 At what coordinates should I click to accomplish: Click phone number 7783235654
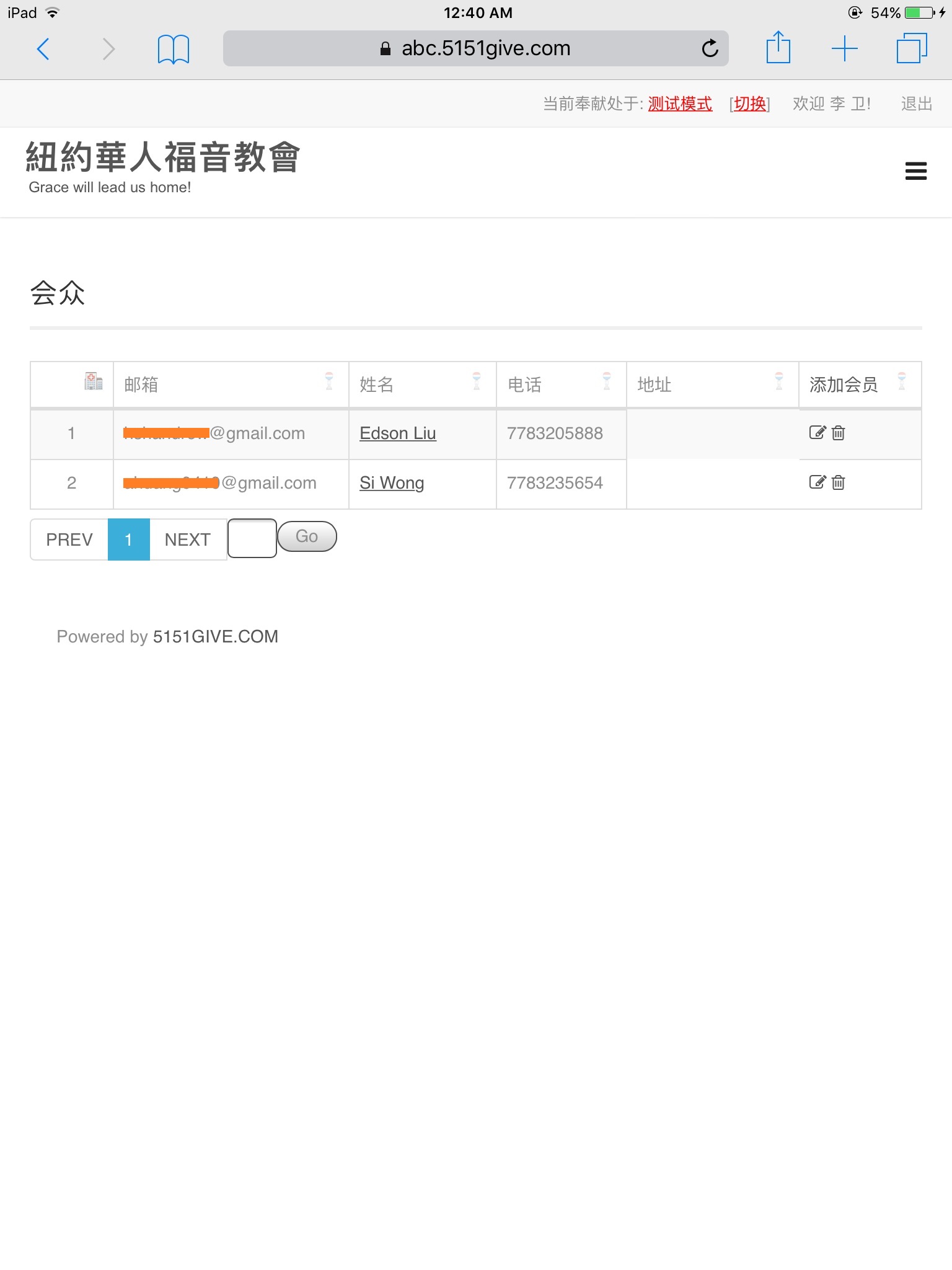coord(555,482)
